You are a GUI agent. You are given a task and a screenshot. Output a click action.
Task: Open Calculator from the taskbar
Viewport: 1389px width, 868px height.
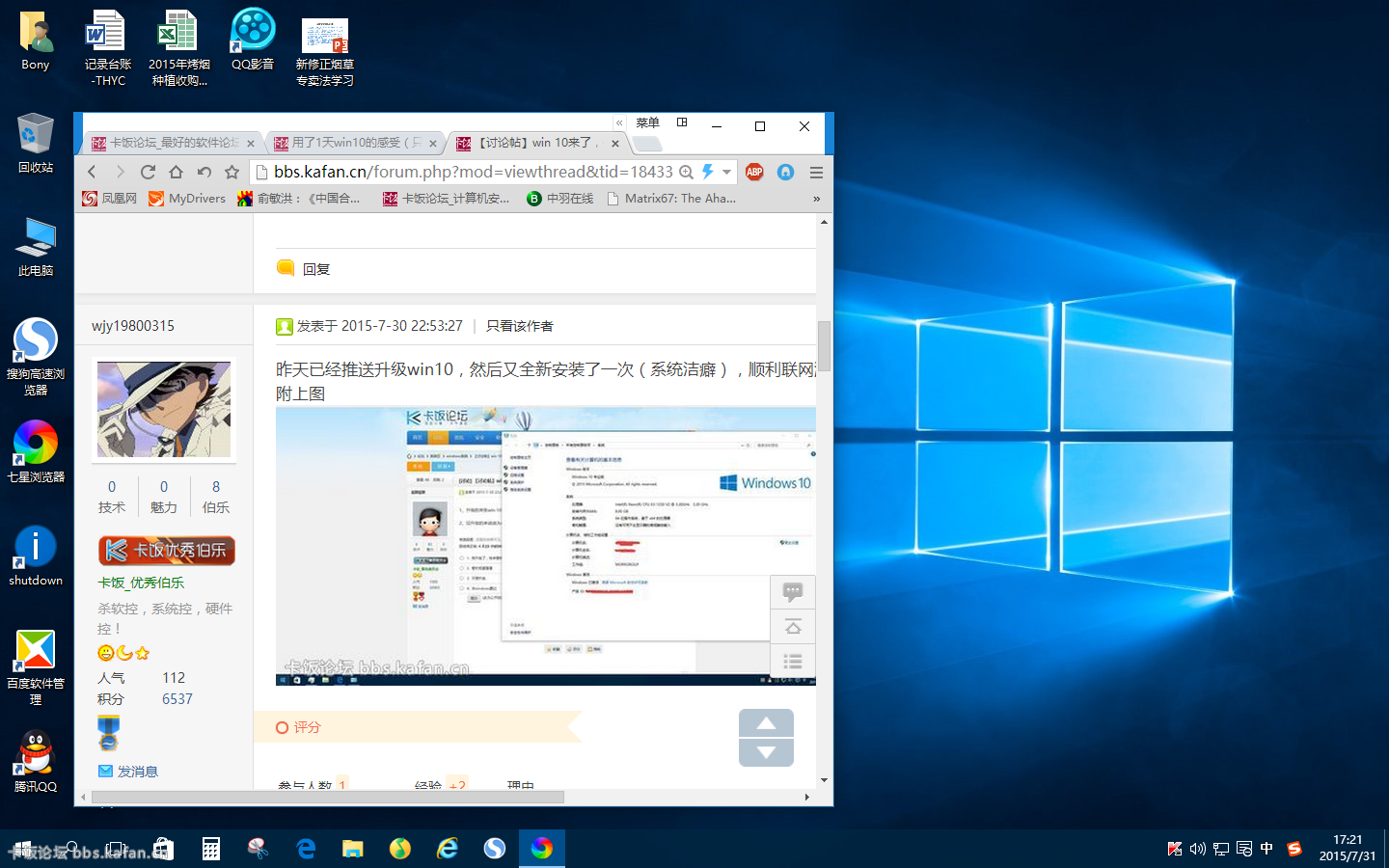[210, 848]
